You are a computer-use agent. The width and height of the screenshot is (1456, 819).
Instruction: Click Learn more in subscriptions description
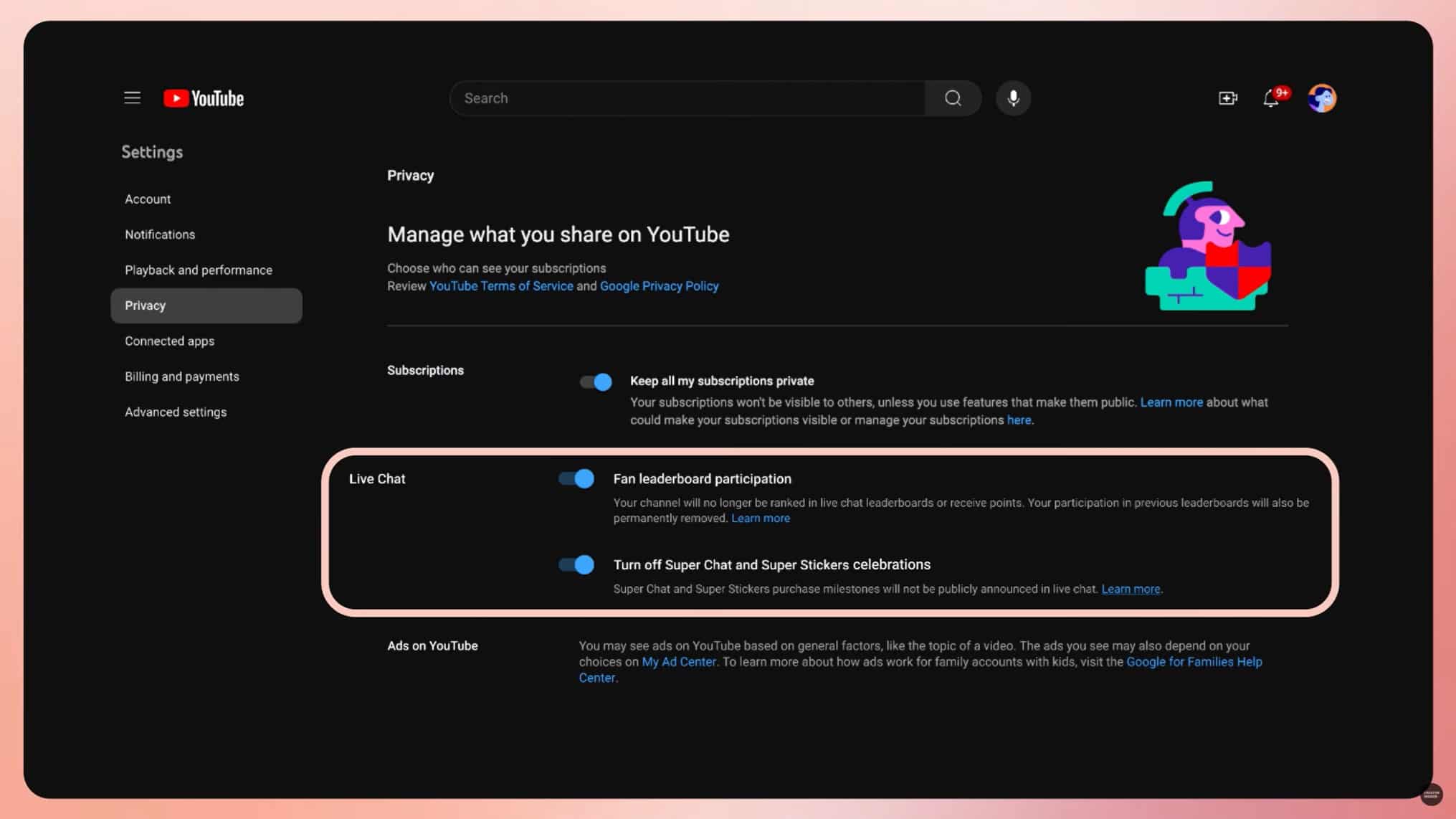pos(1171,402)
